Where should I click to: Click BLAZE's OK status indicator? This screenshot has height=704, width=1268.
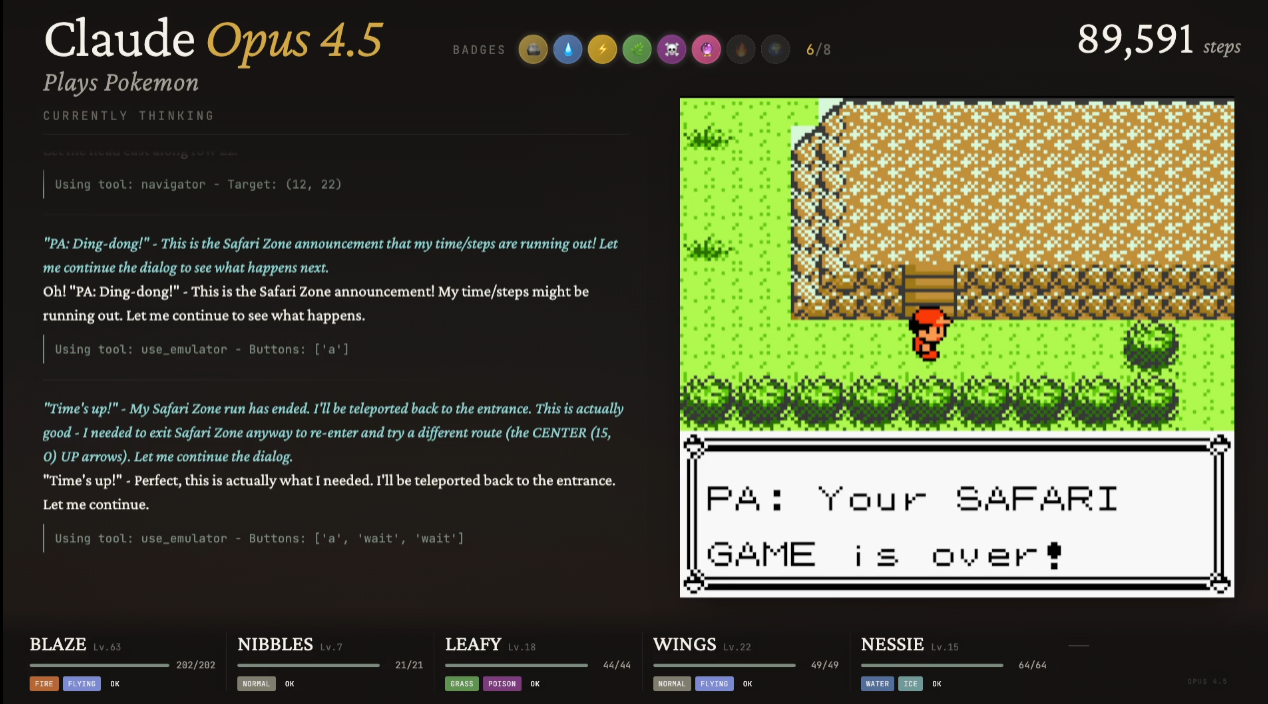pyautogui.click(x=115, y=684)
